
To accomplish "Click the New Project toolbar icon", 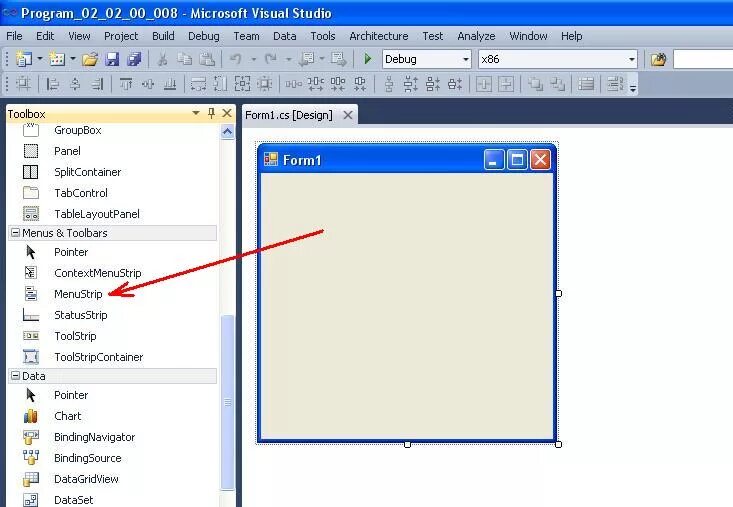I will [23, 59].
